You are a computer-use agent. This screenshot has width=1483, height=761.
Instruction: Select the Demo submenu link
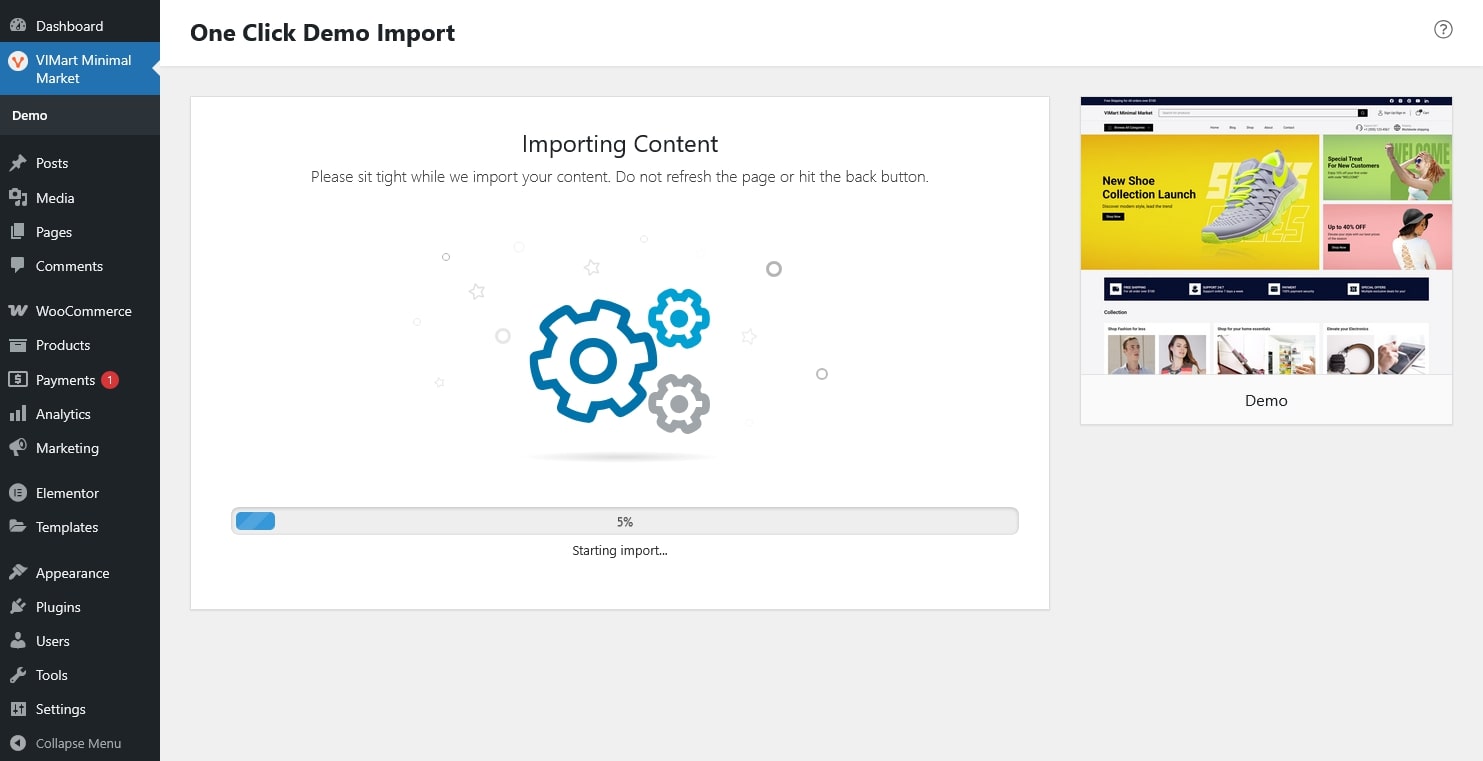pyautogui.click(x=30, y=115)
